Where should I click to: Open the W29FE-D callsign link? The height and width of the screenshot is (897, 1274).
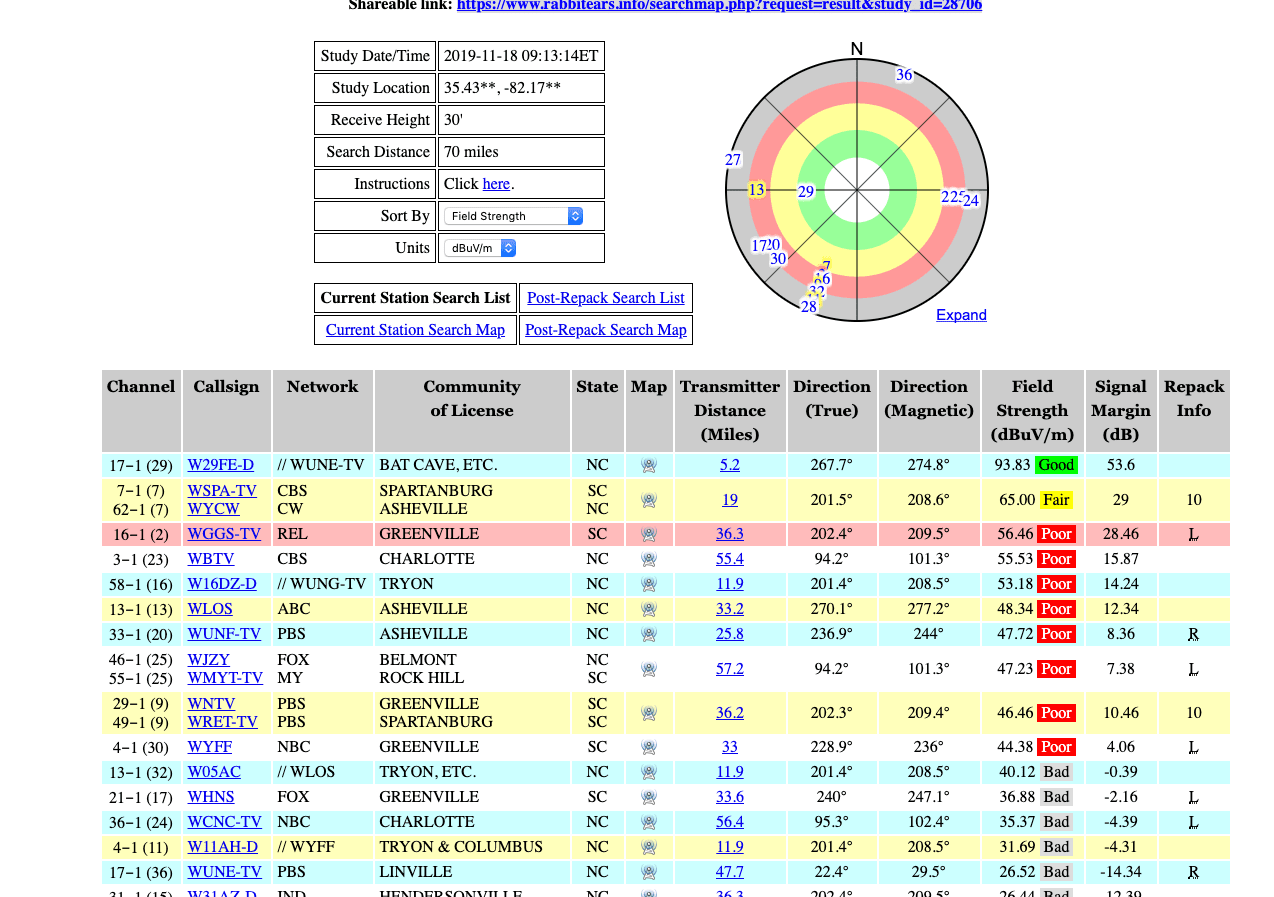[221, 465]
